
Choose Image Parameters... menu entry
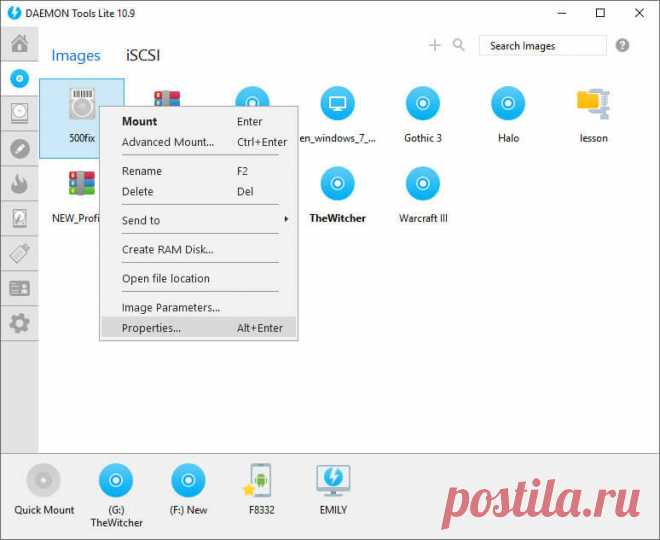(x=199, y=308)
